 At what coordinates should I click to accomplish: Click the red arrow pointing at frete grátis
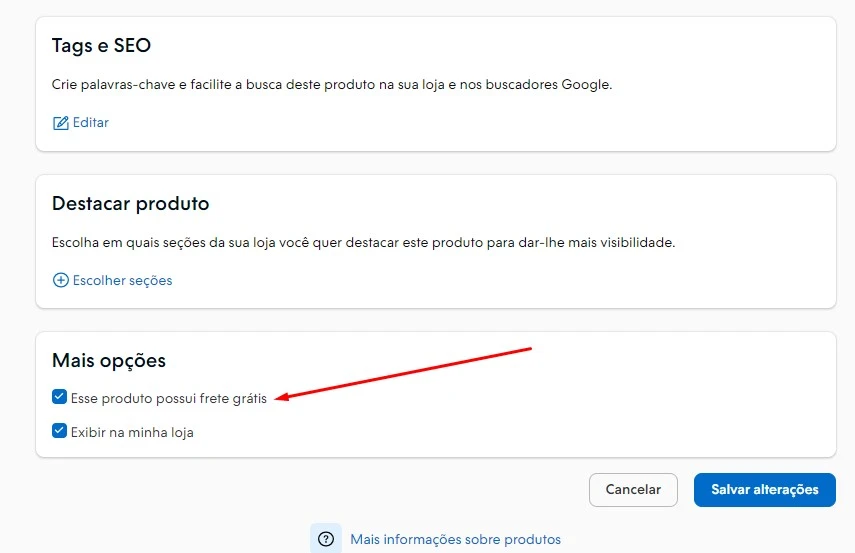click(x=403, y=373)
